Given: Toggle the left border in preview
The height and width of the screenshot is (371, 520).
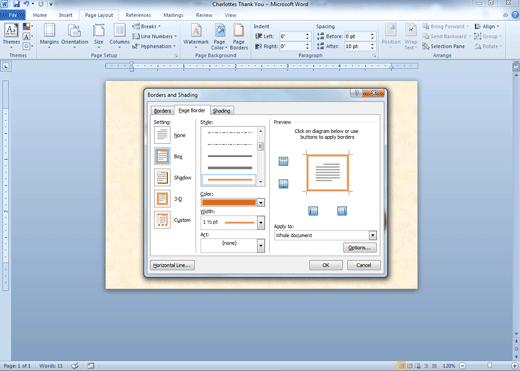Looking at the screenshot, I should [313, 211].
